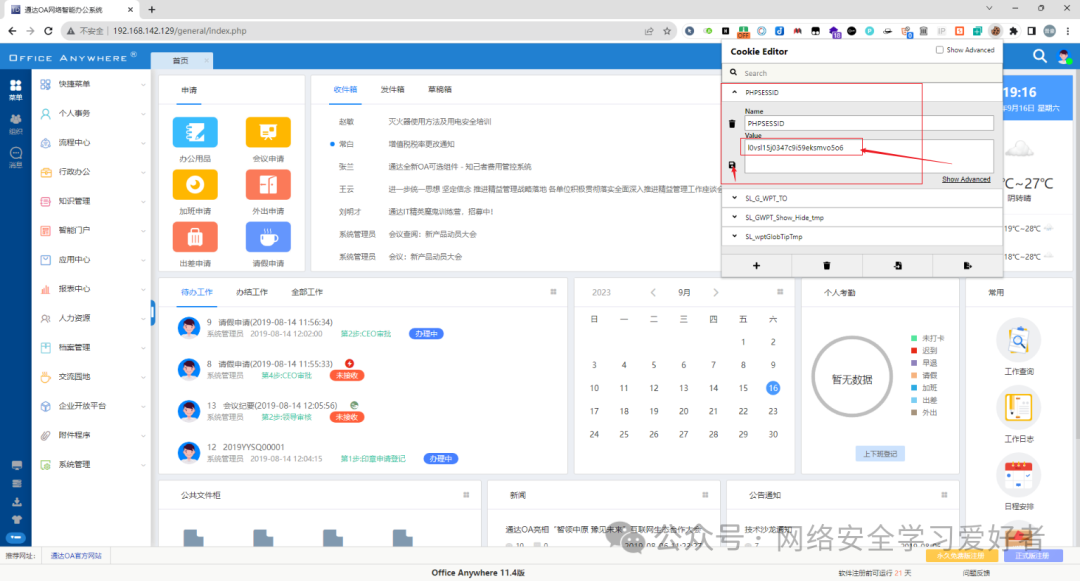
Task: Save the PHPSESSID cookie with floppy icon
Action: (x=732, y=166)
